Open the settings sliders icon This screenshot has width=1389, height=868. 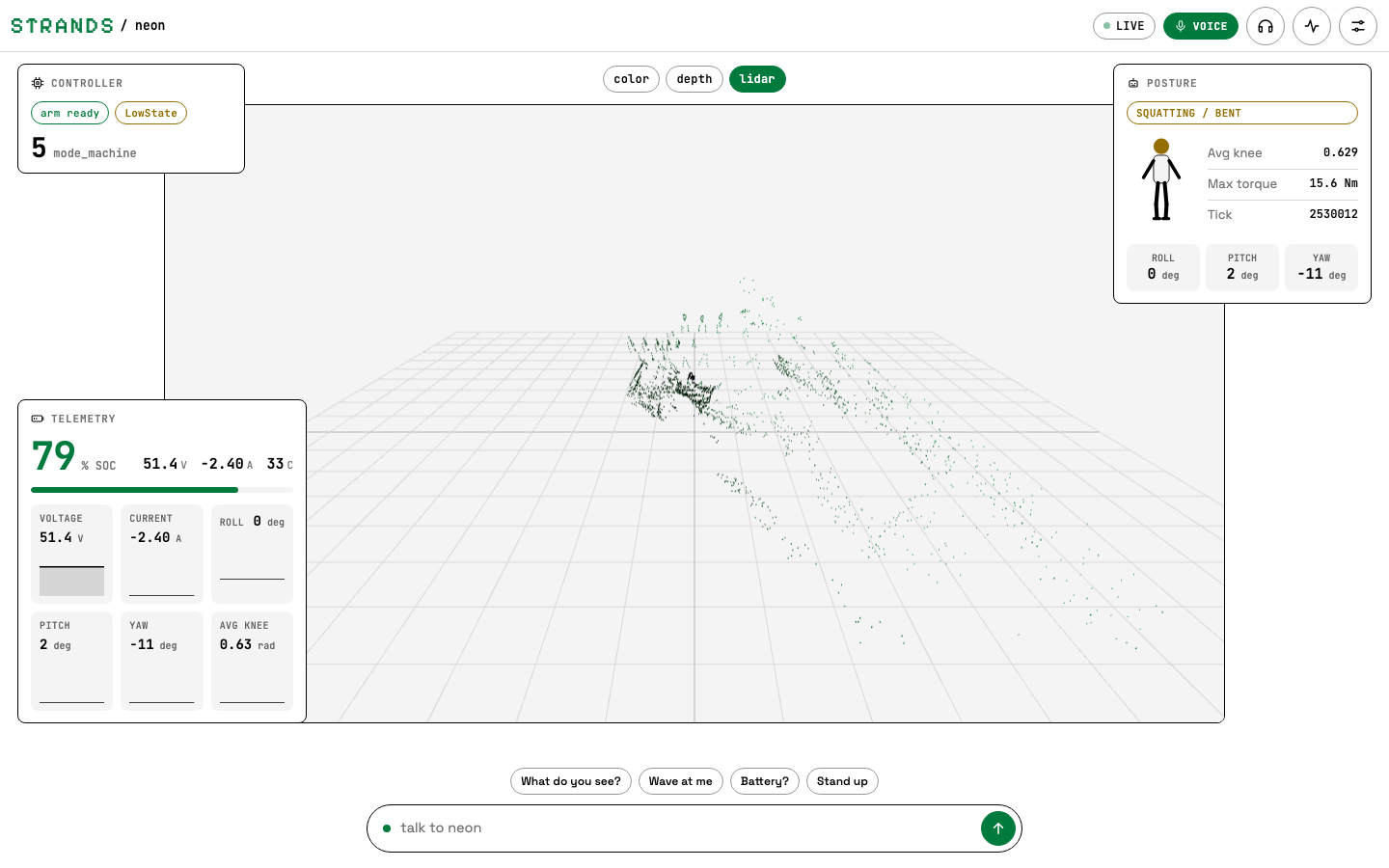pos(1358,26)
